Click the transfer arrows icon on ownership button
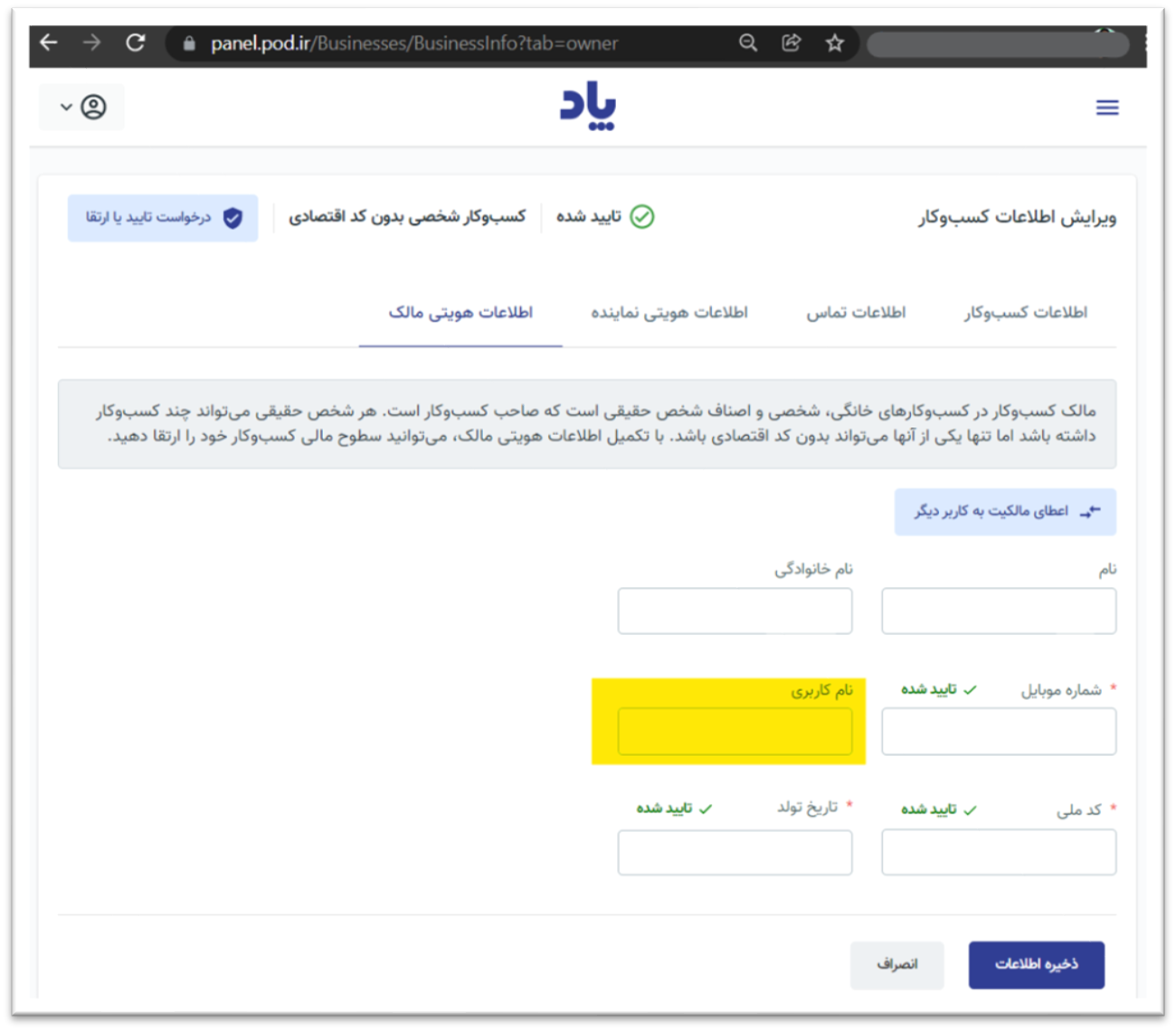 (x=1091, y=512)
